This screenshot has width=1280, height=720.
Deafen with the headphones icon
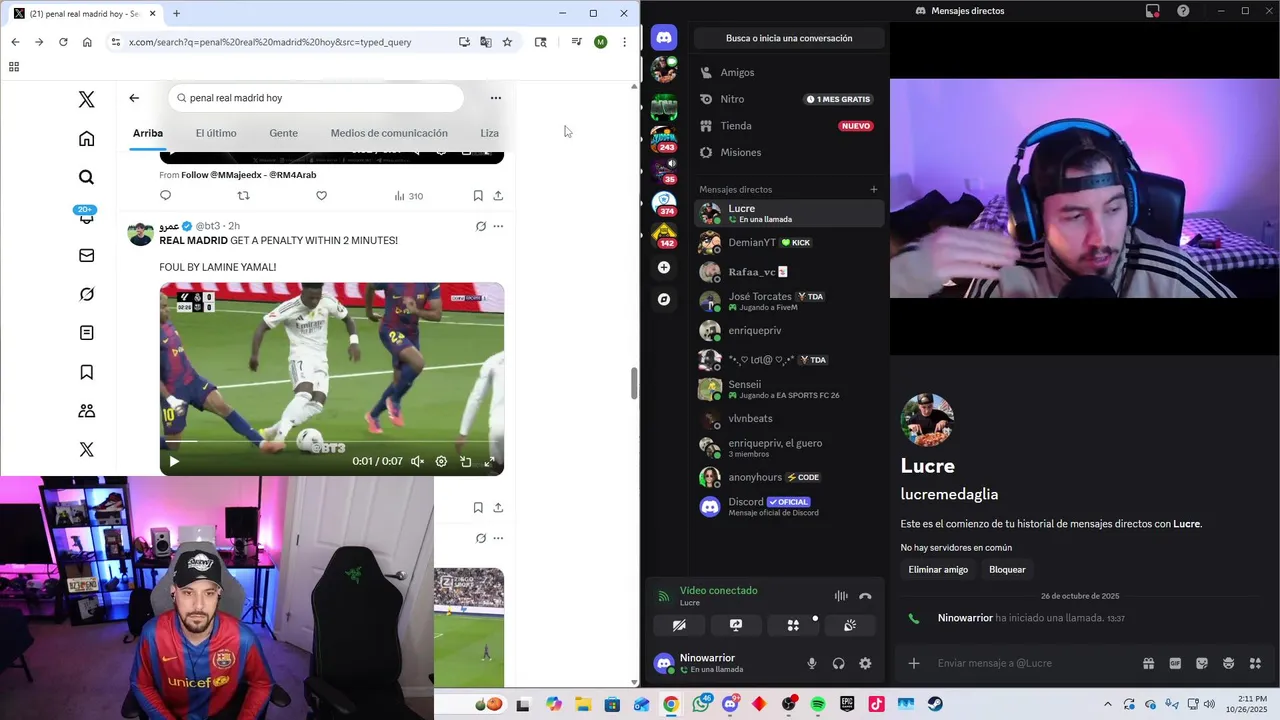coord(838,663)
